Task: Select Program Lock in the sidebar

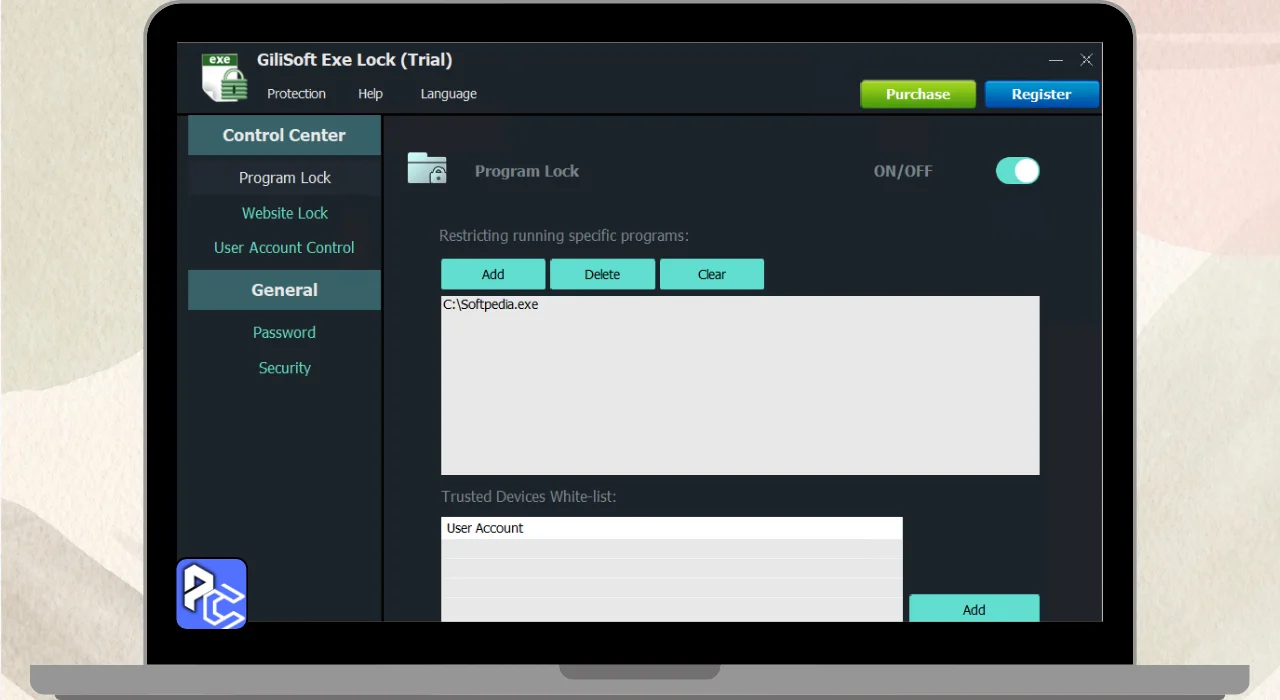Action: pyautogui.click(x=284, y=178)
